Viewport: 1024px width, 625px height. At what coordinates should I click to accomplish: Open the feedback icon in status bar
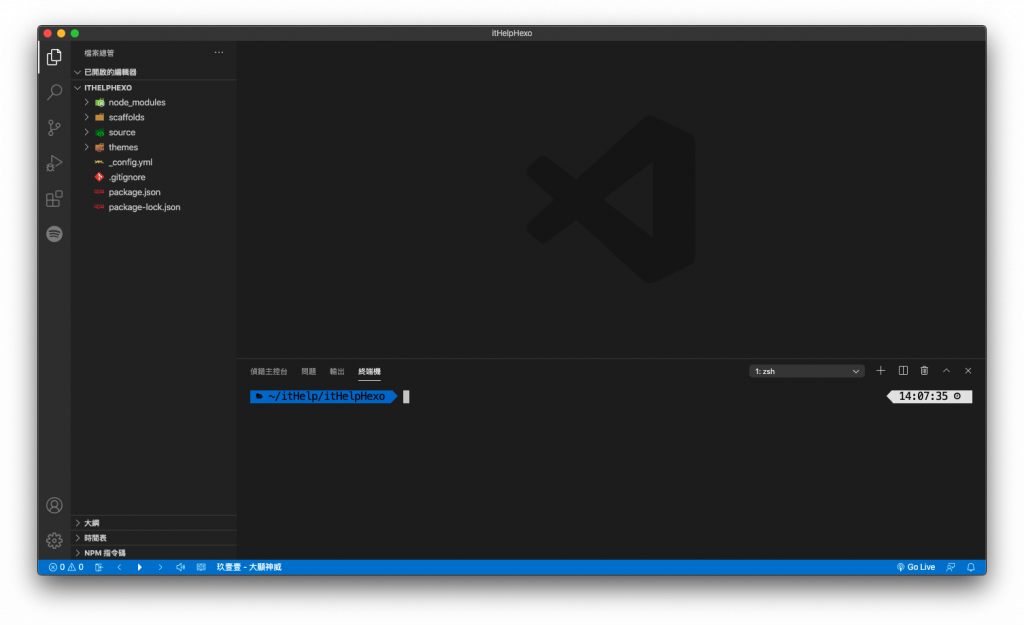coord(951,567)
